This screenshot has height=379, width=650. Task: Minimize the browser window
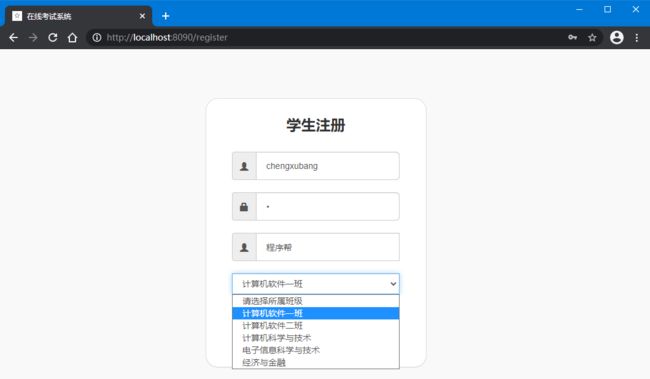[579, 9]
